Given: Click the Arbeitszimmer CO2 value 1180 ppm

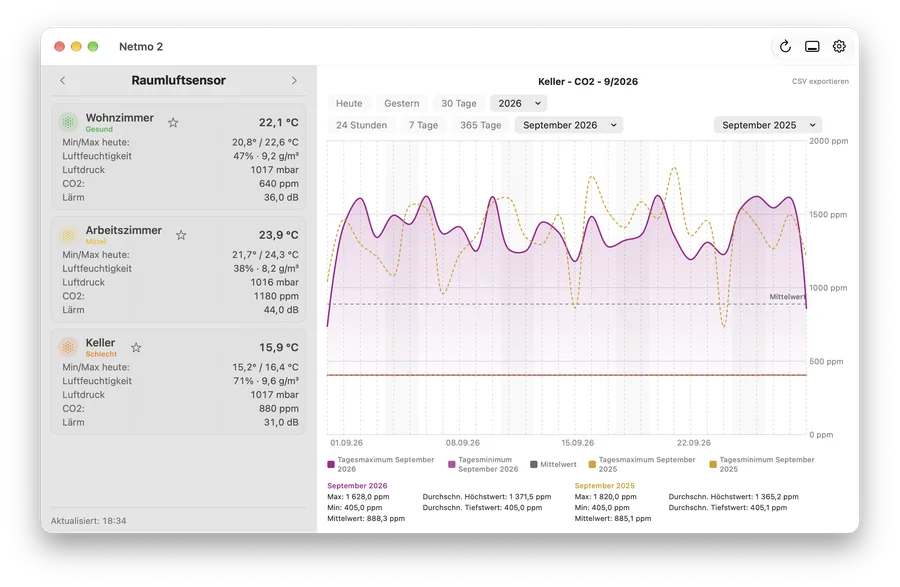Looking at the screenshot, I should 276,296.
